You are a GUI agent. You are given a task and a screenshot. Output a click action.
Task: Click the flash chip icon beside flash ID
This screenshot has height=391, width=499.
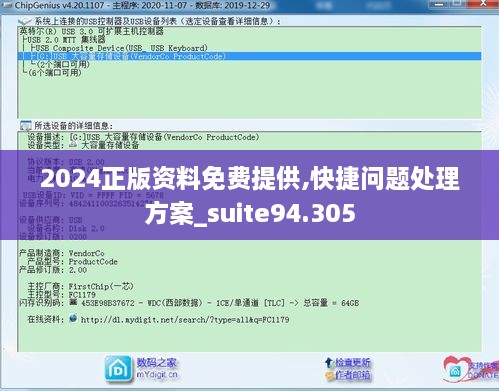point(73,302)
